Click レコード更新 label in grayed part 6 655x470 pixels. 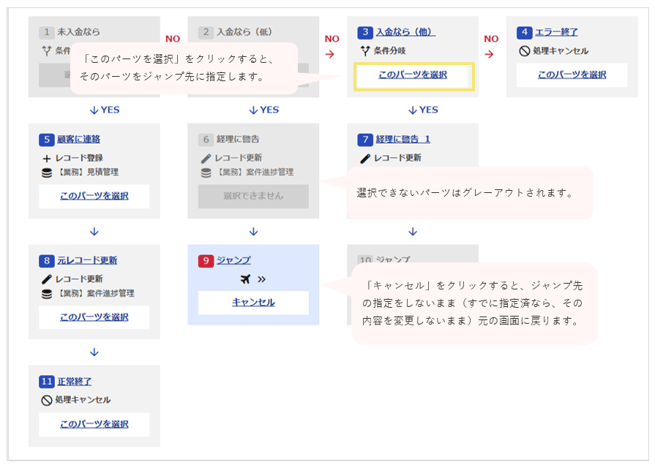(239, 158)
